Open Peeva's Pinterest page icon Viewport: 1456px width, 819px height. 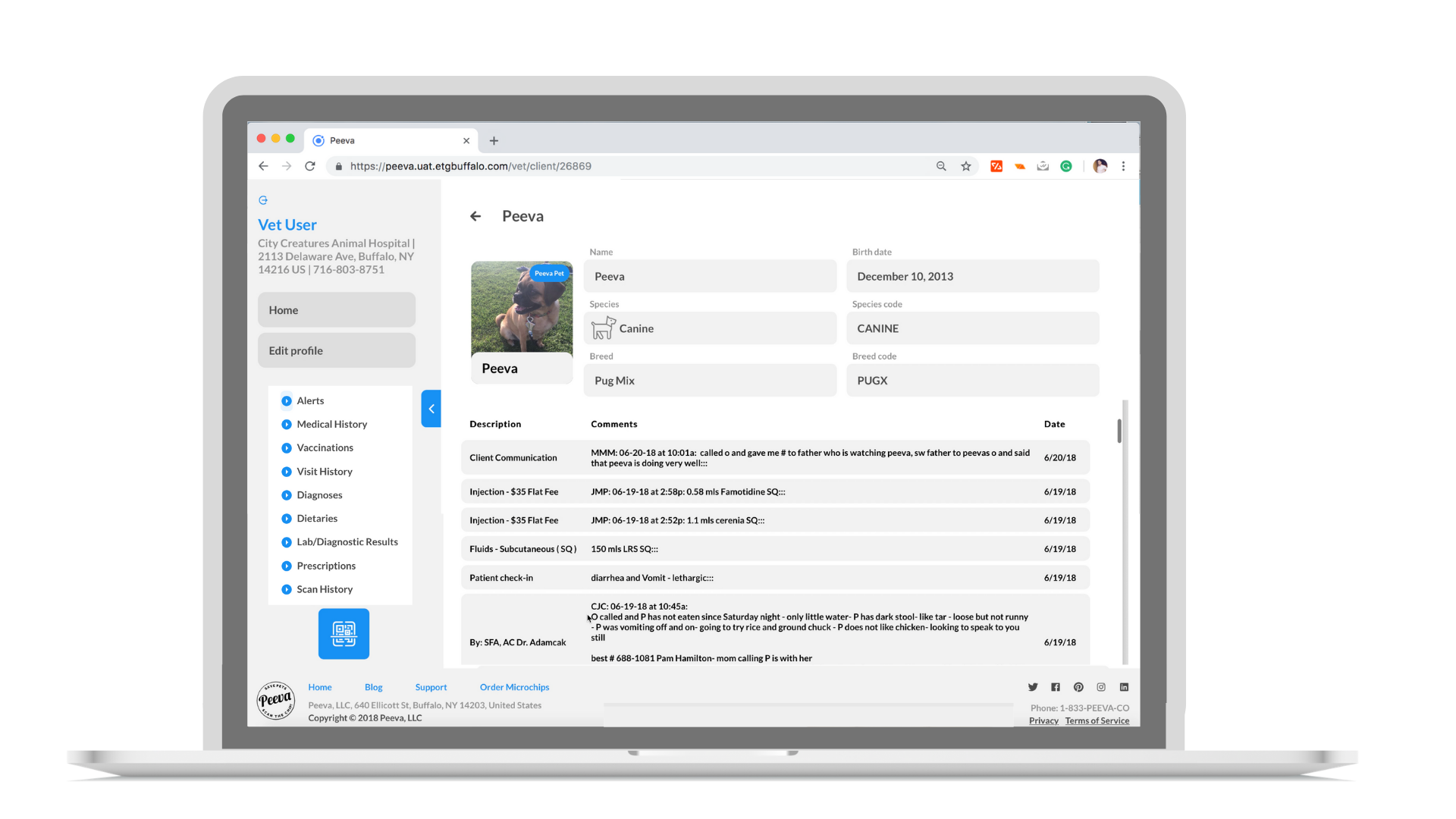[x=1078, y=687]
